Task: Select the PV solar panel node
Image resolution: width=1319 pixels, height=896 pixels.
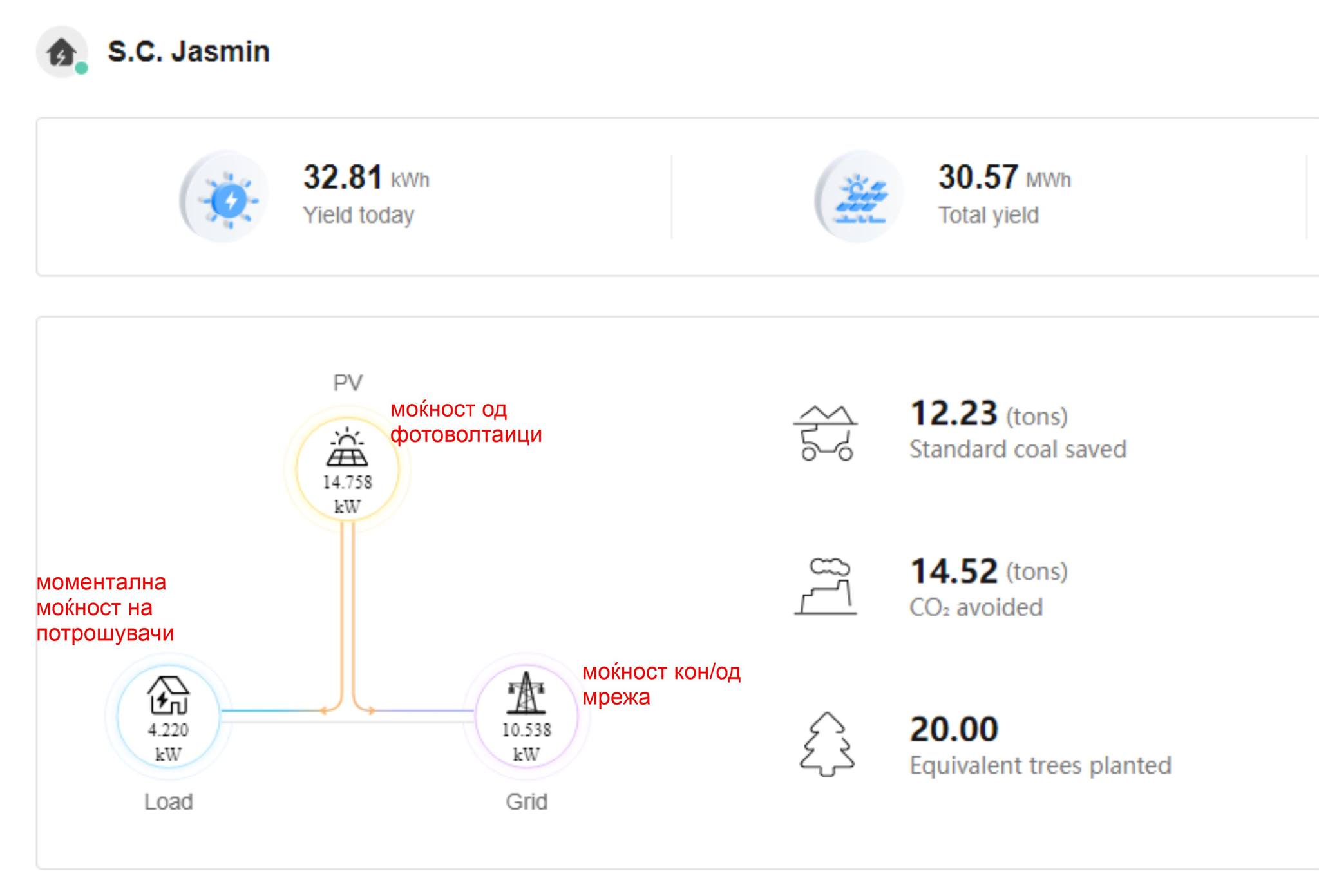Action: click(348, 469)
